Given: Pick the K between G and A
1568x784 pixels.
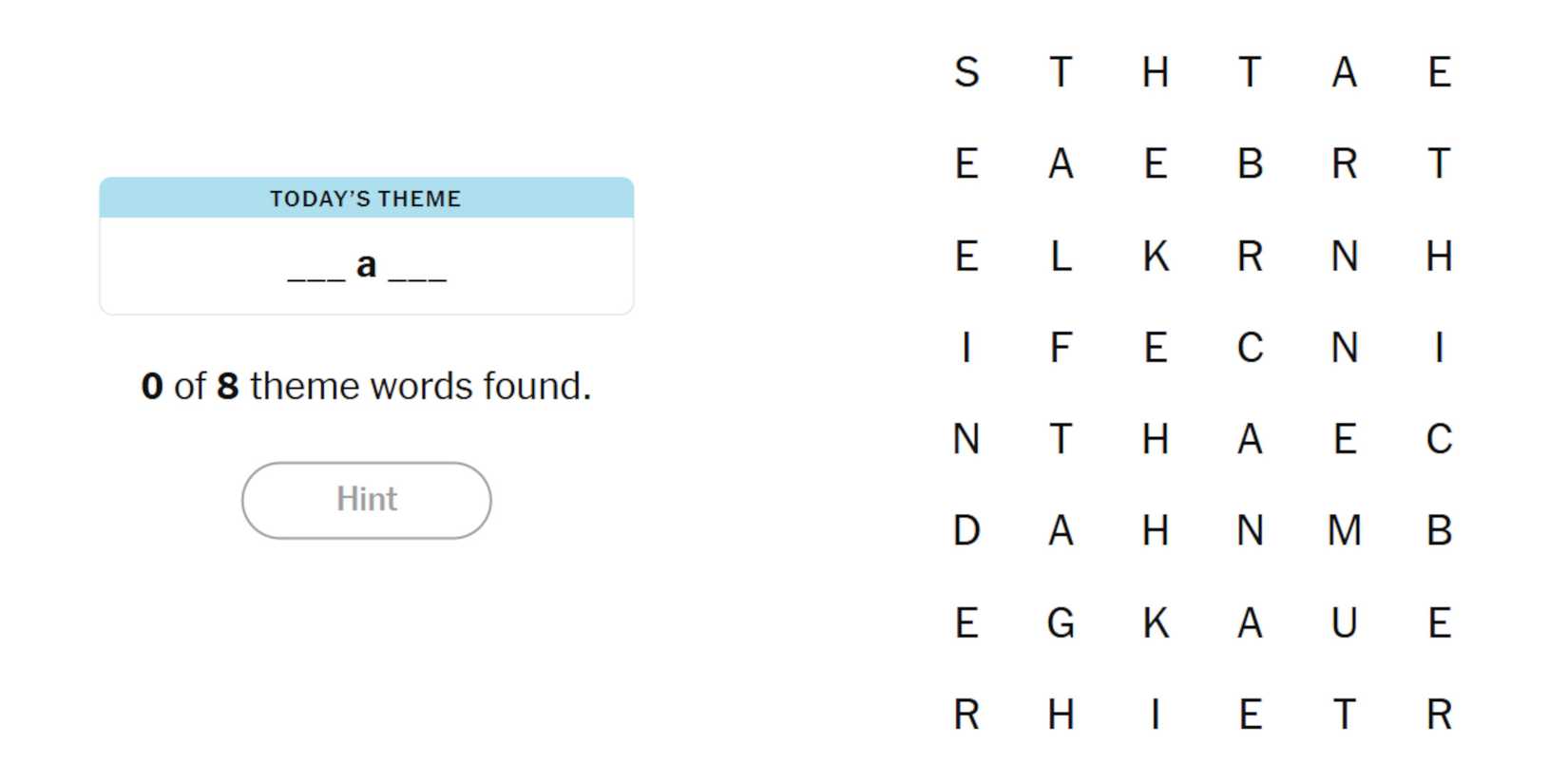Looking at the screenshot, I should (x=1155, y=623).
